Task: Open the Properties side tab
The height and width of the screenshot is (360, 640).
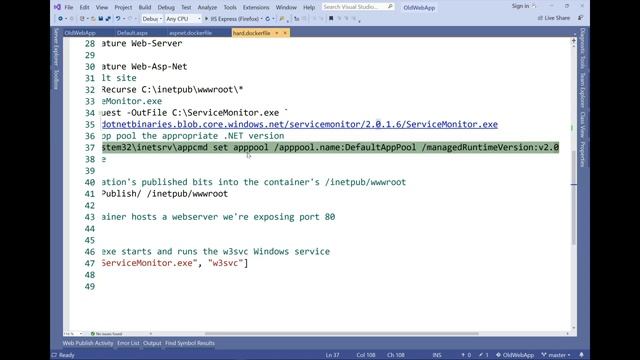Action: point(582,154)
